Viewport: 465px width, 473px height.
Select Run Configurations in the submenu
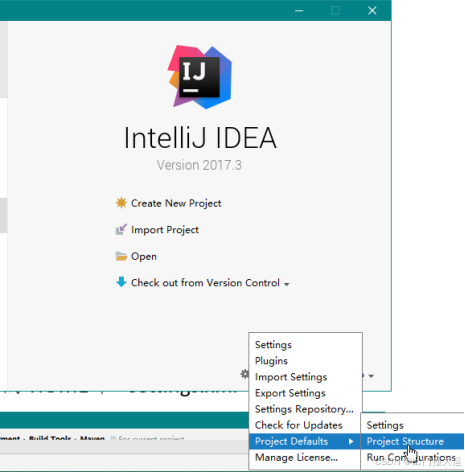(412, 457)
